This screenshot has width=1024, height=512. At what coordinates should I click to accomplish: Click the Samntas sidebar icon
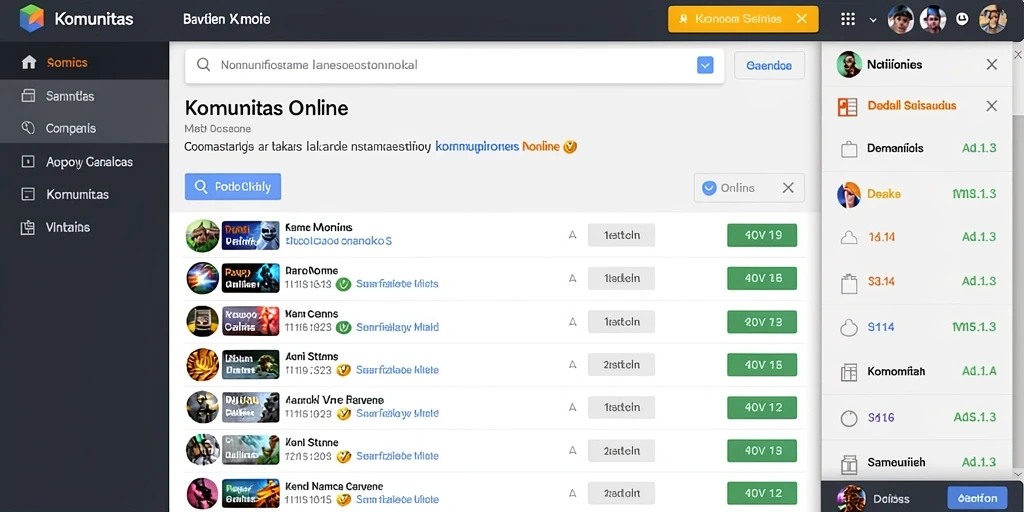point(28,96)
